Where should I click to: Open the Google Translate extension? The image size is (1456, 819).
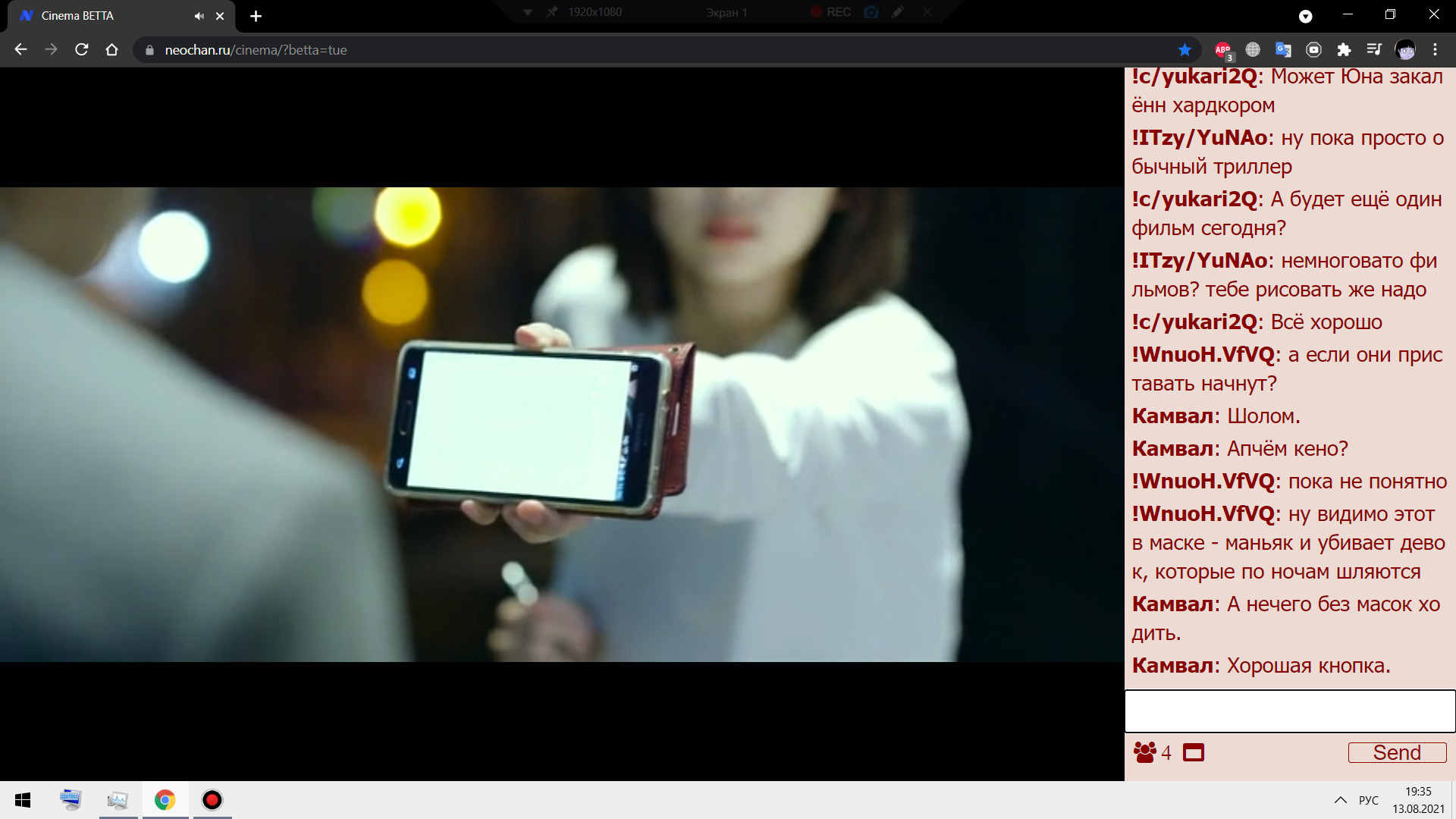pos(1283,50)
